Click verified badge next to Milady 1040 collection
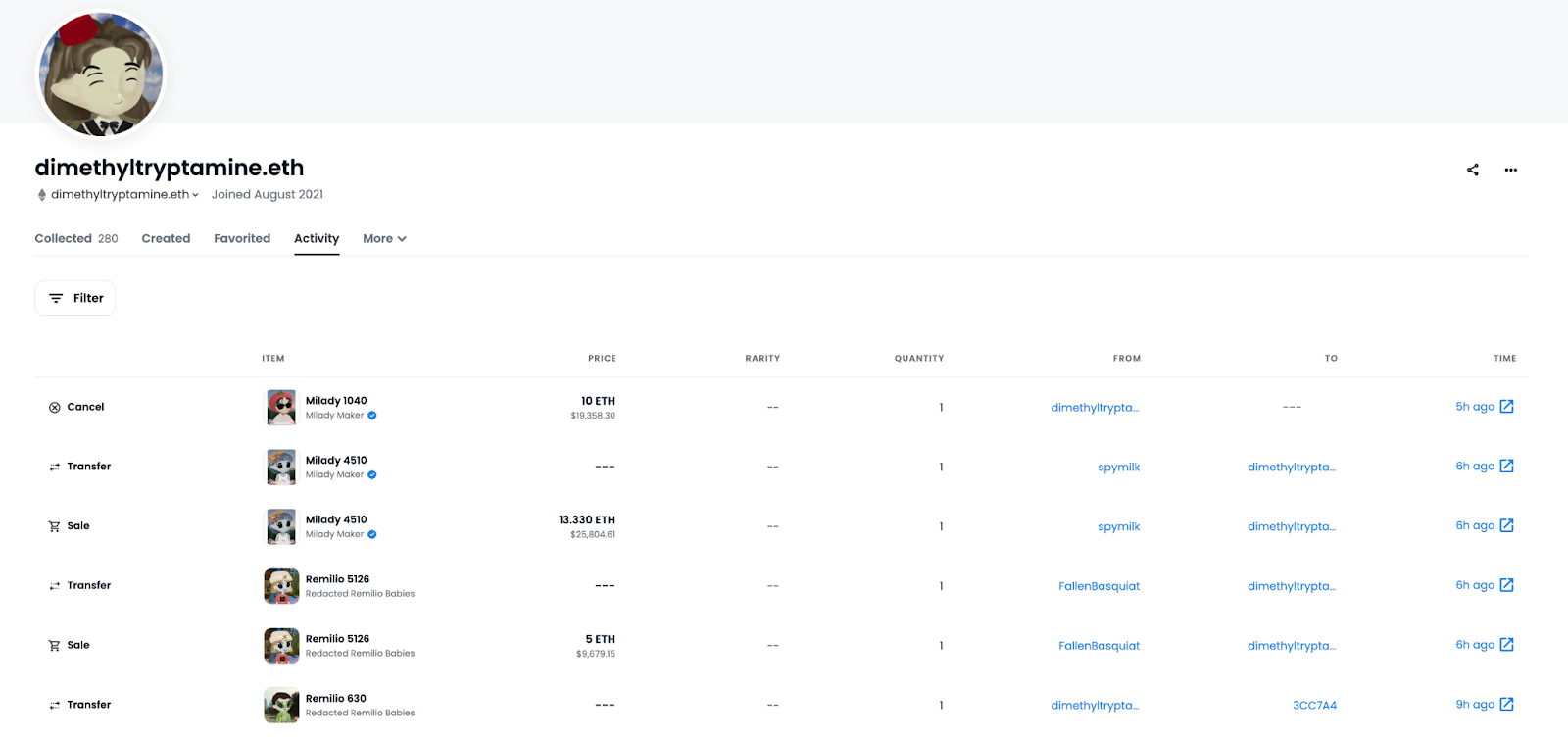Viewport: 1568px width, 739px height. 372,416
